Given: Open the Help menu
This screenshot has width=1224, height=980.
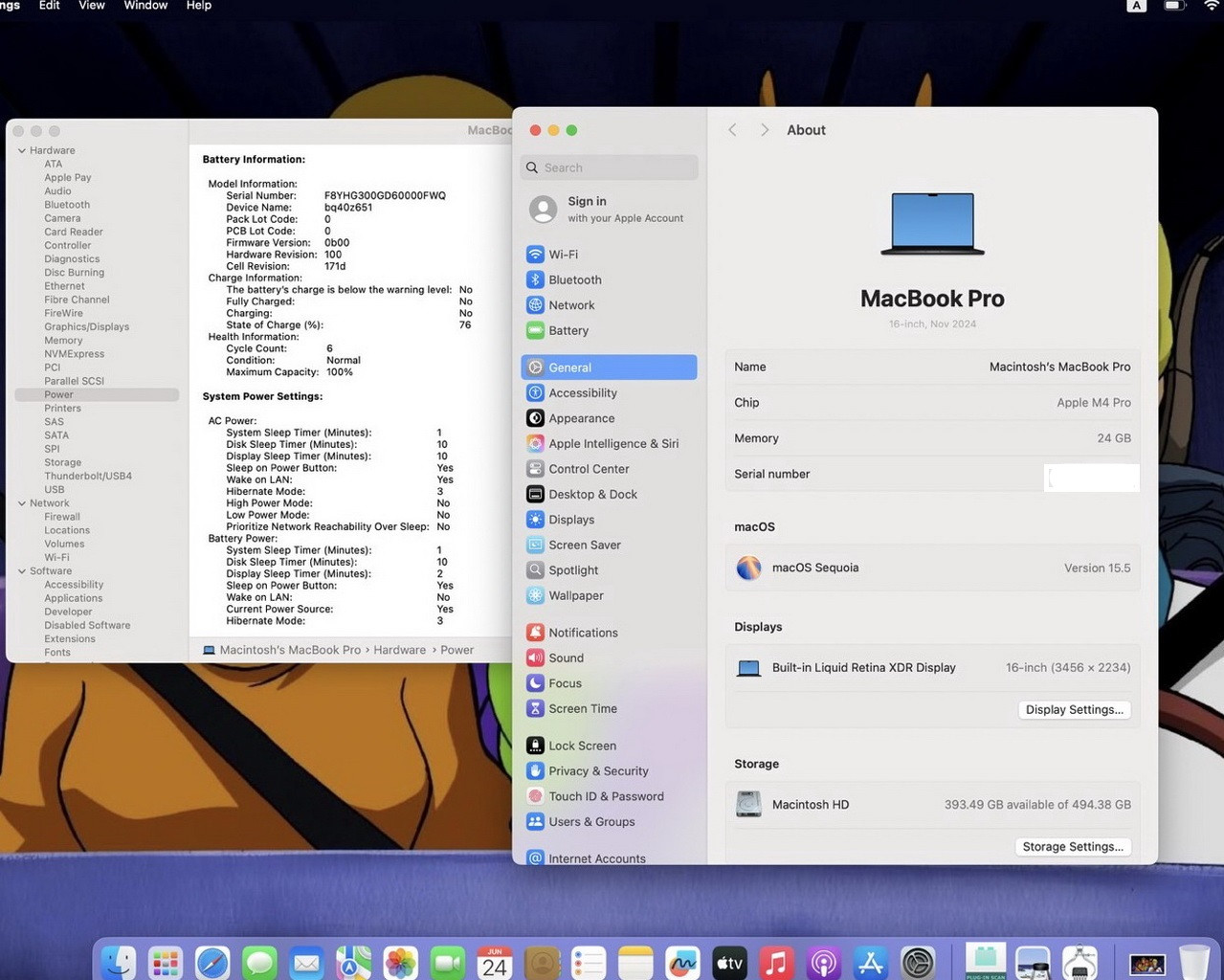Looking at the screenshot, I should tap(199, 6).
